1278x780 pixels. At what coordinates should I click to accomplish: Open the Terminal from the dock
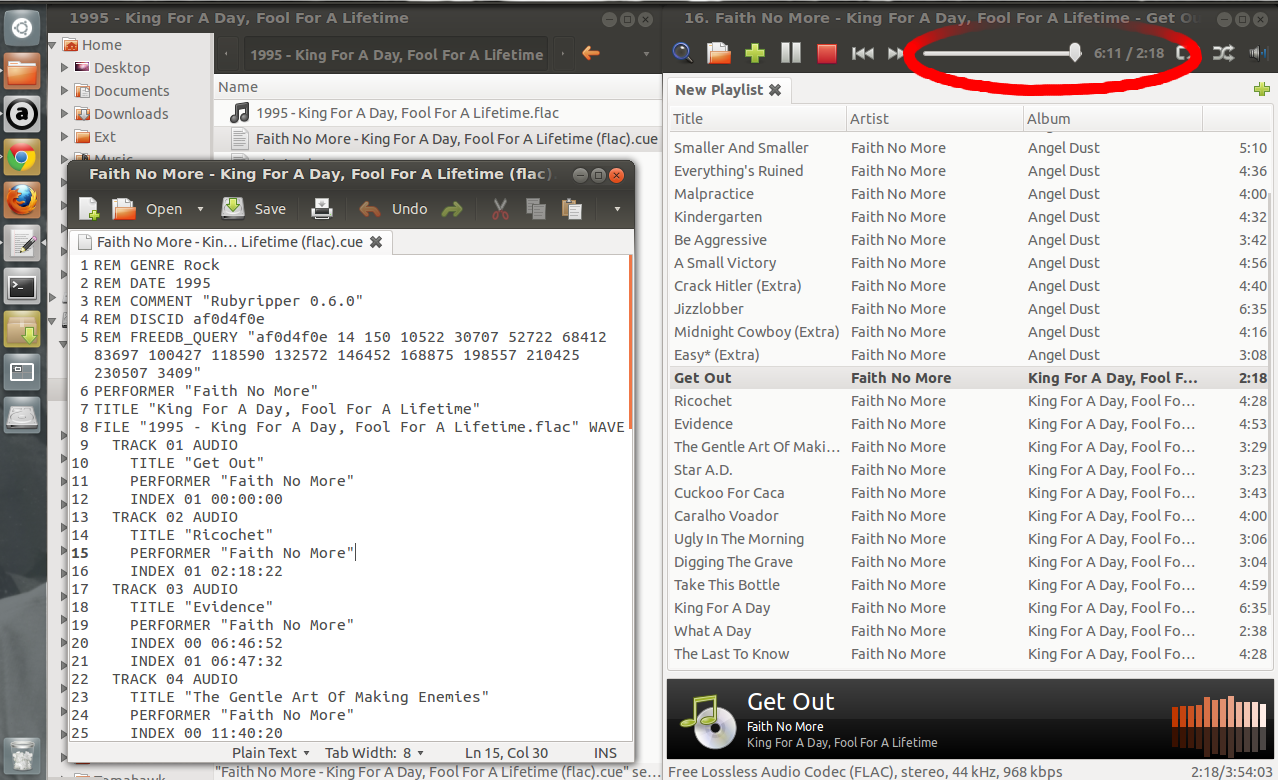click(23, 287)
